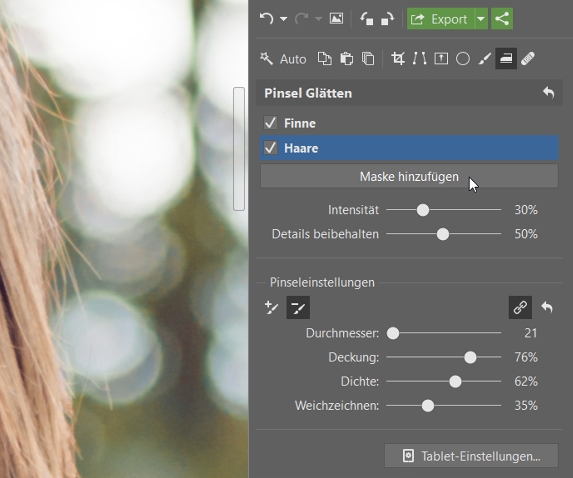Click the Weichzeichnen value 35%
This screenshot has height=478, width=573.
[x=526, y=406]
